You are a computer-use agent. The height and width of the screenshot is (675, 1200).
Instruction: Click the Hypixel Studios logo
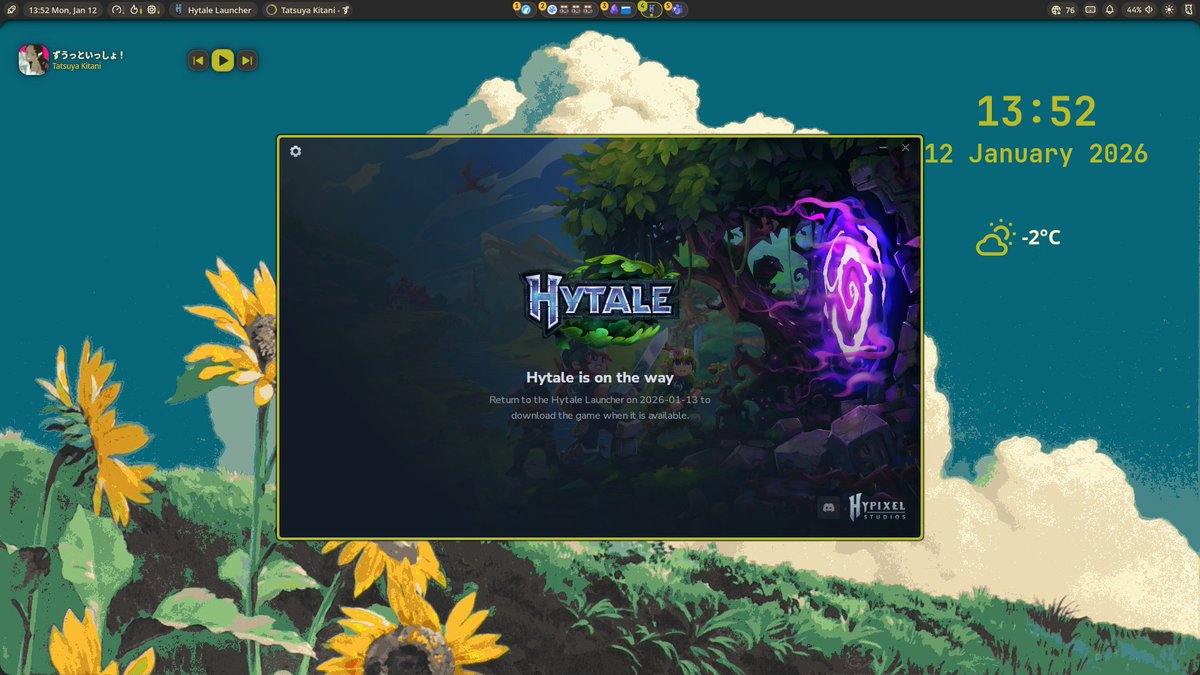(x=877, y=507)
